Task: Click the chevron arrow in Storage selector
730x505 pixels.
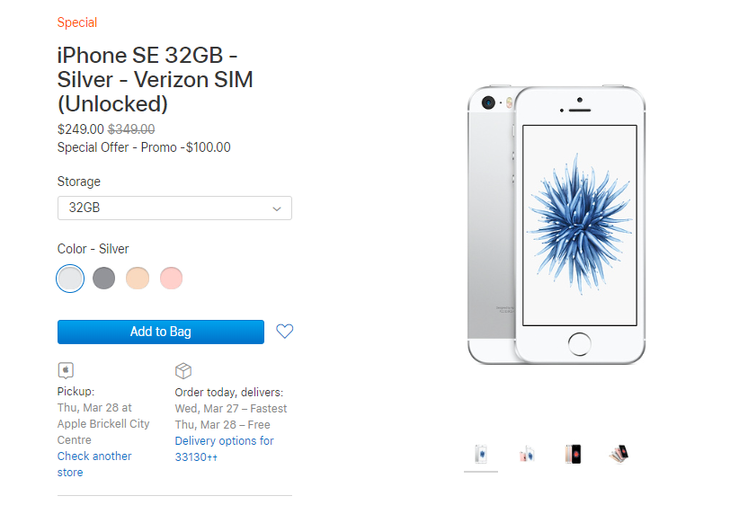Action: [x=277, y=208]
